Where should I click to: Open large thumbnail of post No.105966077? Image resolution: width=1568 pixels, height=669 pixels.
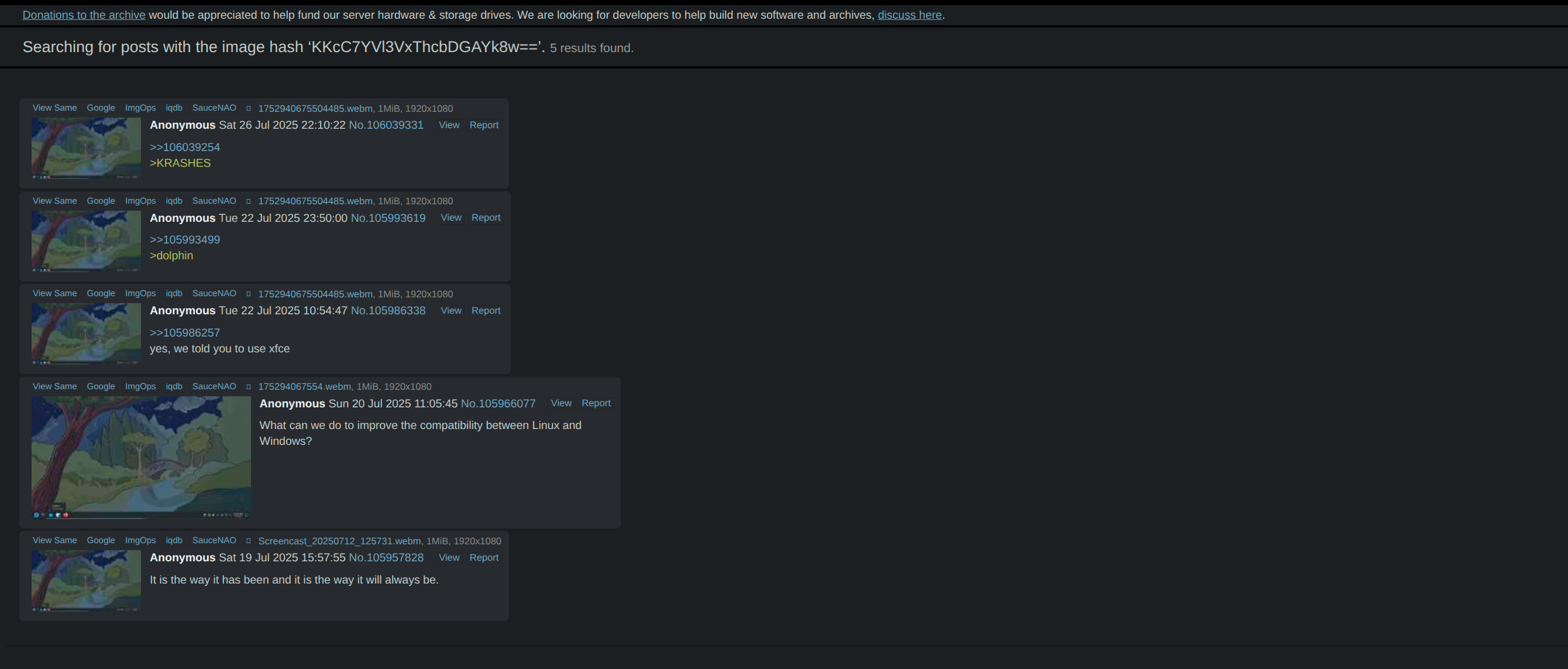pos(141,458)
